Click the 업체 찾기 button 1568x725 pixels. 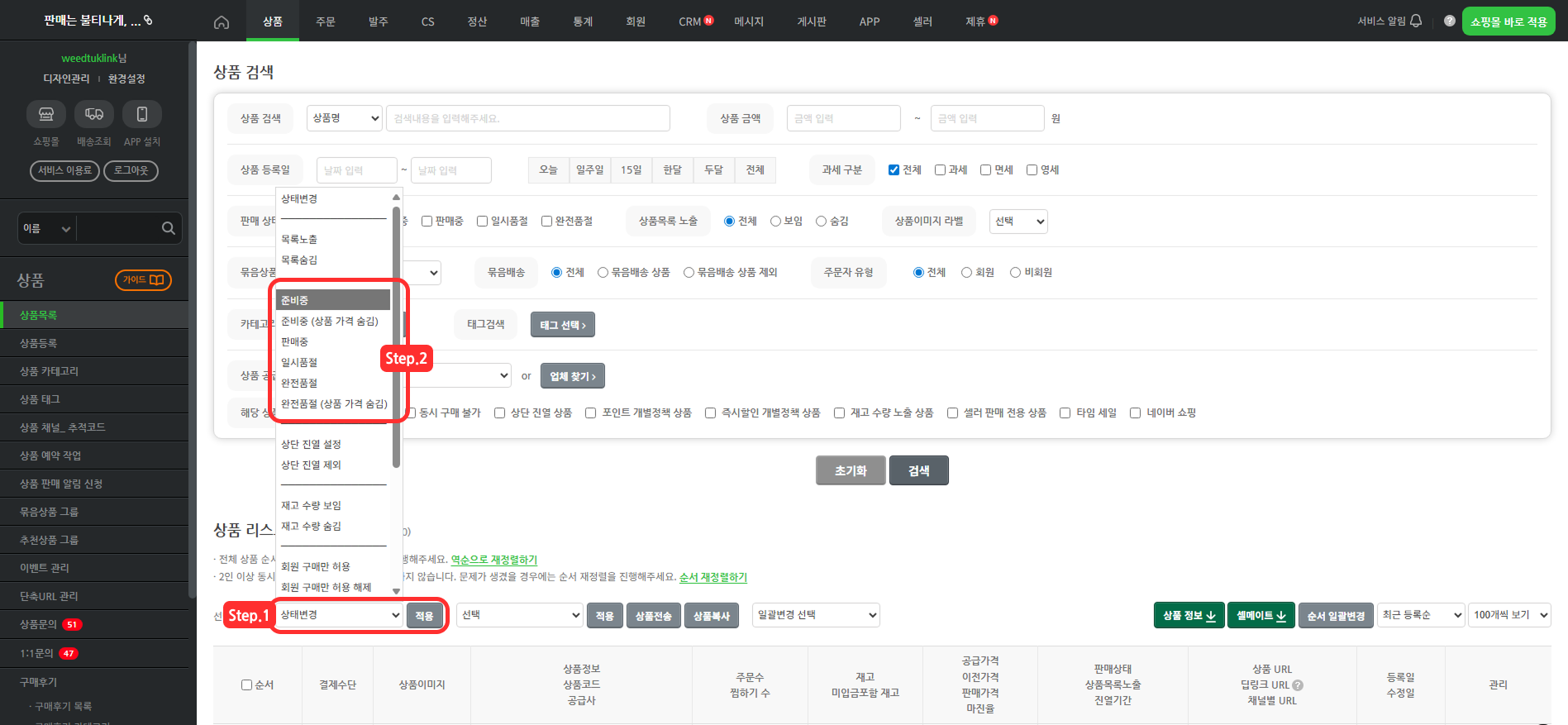(573, 376)
